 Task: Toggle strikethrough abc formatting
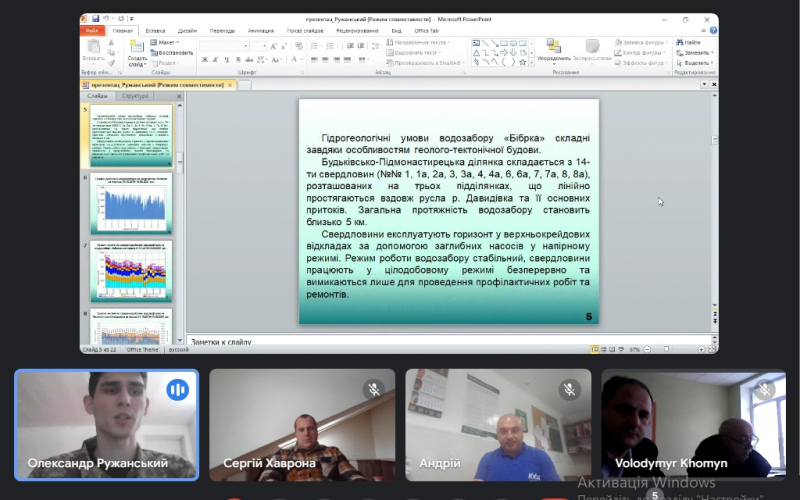pyautogui.click(x=249, y=60)
